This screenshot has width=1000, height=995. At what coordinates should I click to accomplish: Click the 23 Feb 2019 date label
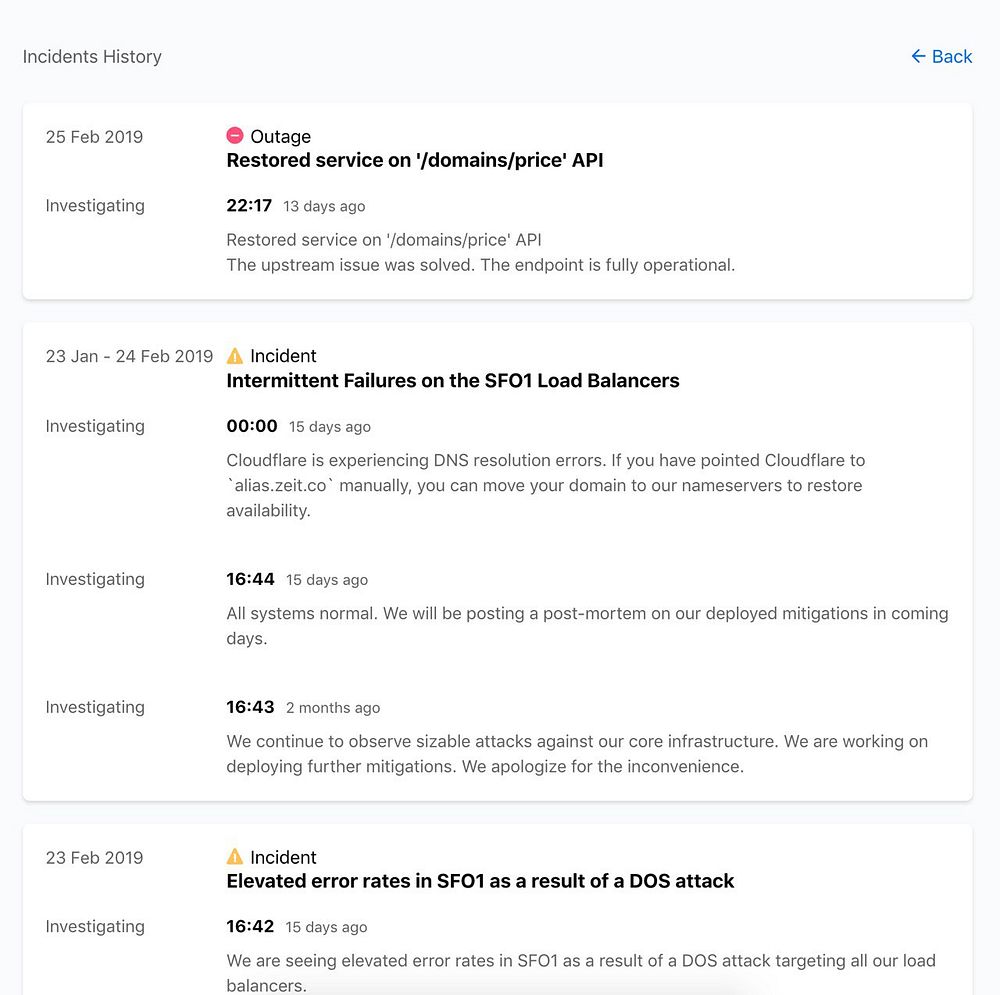94,858
